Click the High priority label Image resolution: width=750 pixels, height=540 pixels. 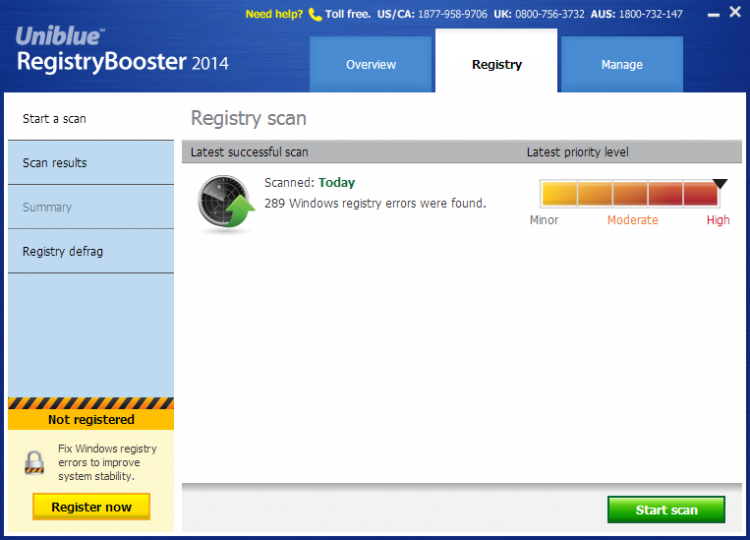718,220
